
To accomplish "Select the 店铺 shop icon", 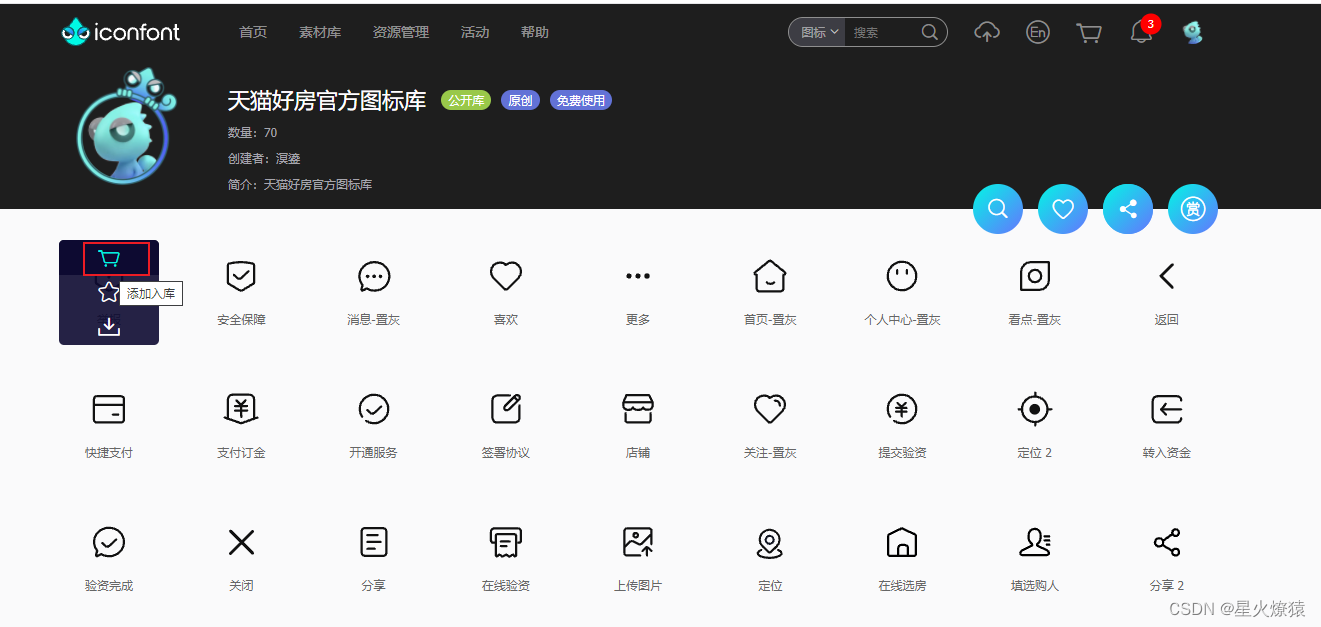I will [x=638, y=409].
